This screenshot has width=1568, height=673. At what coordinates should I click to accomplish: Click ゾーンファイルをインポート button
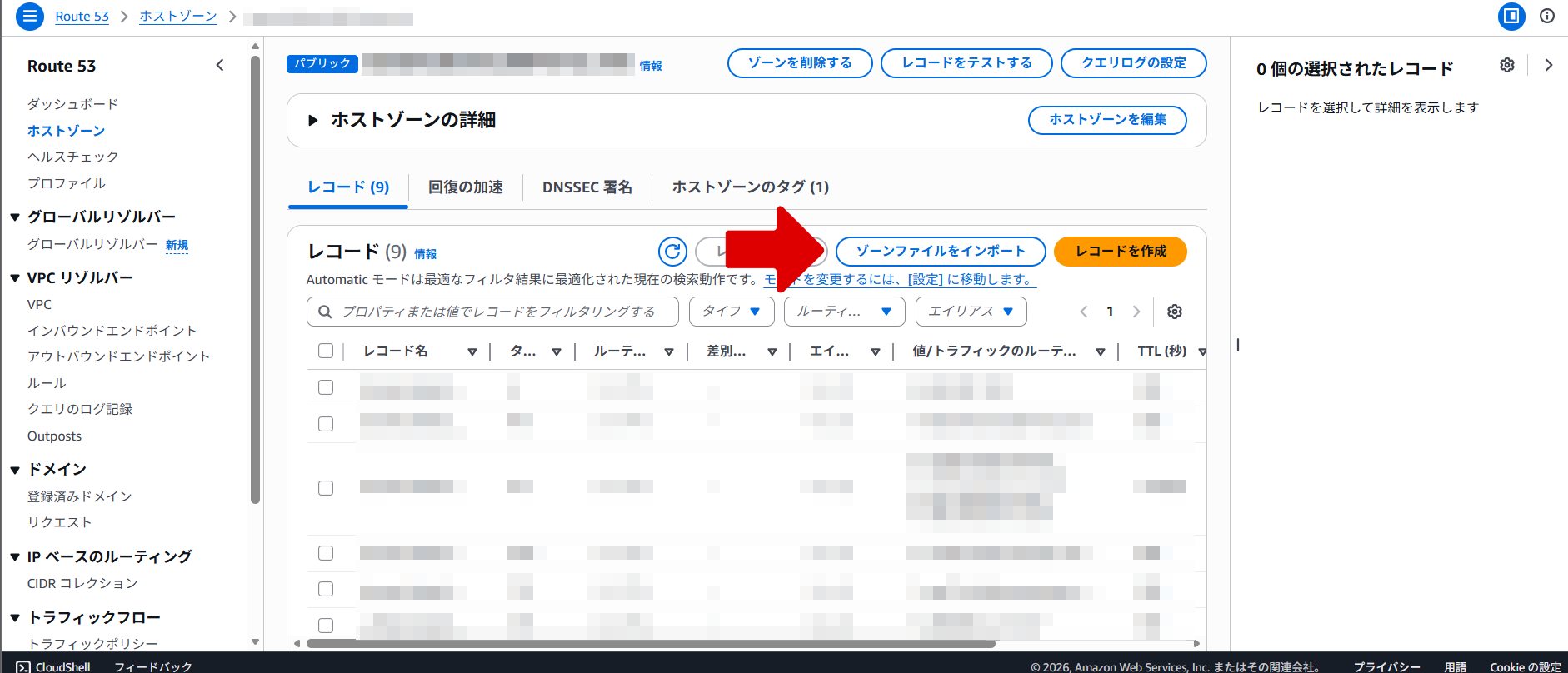tap(940, 252)
